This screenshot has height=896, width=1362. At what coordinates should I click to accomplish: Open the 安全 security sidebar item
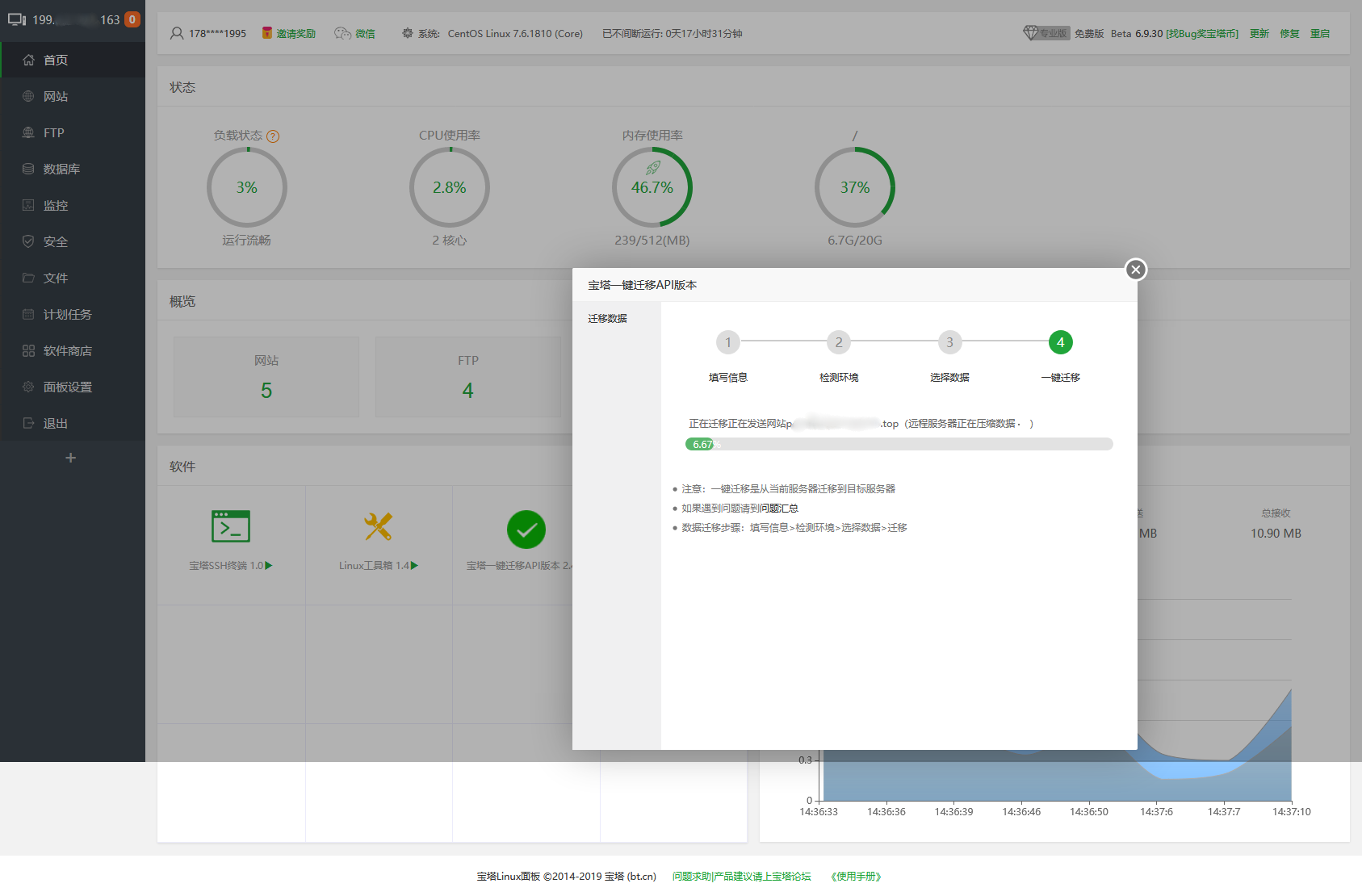pyautogui.click(x=73, y=241)
